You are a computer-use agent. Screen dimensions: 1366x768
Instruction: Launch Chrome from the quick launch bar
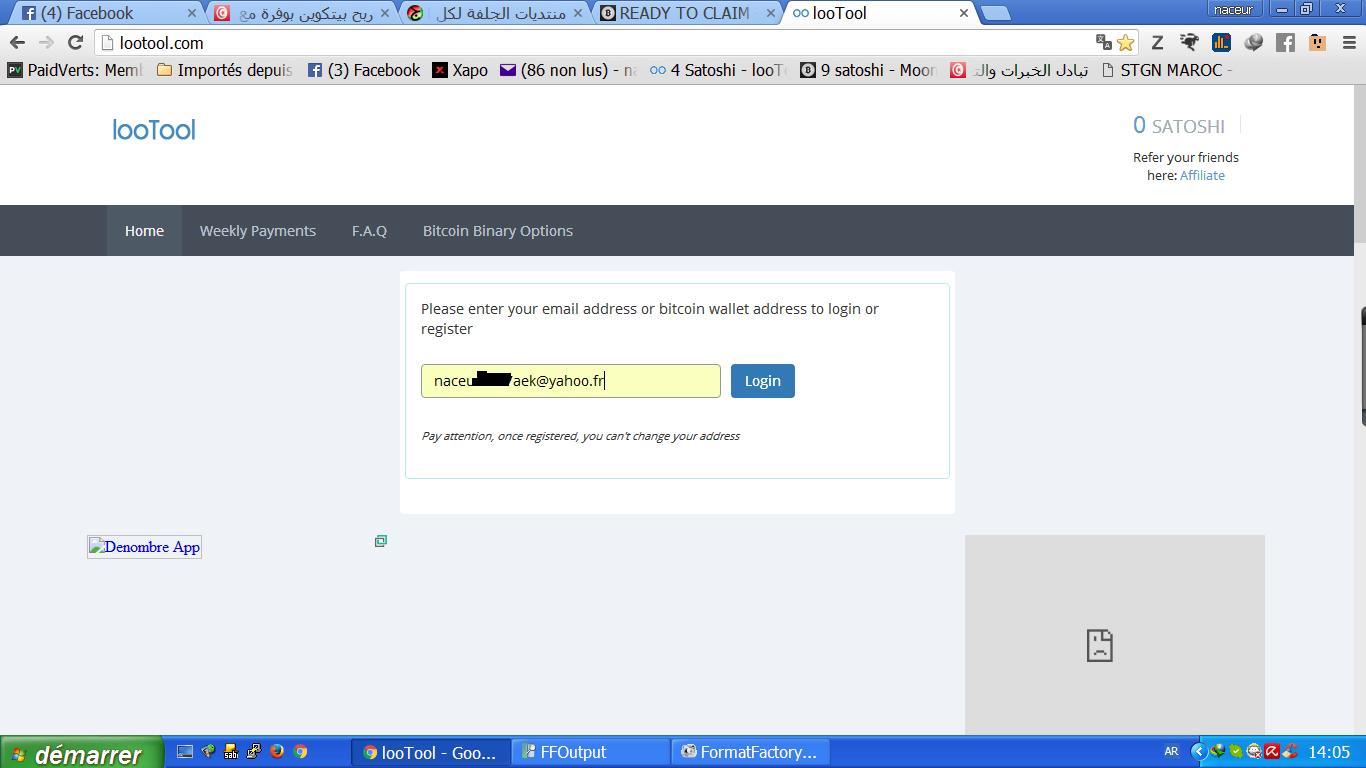click(300, 752)
